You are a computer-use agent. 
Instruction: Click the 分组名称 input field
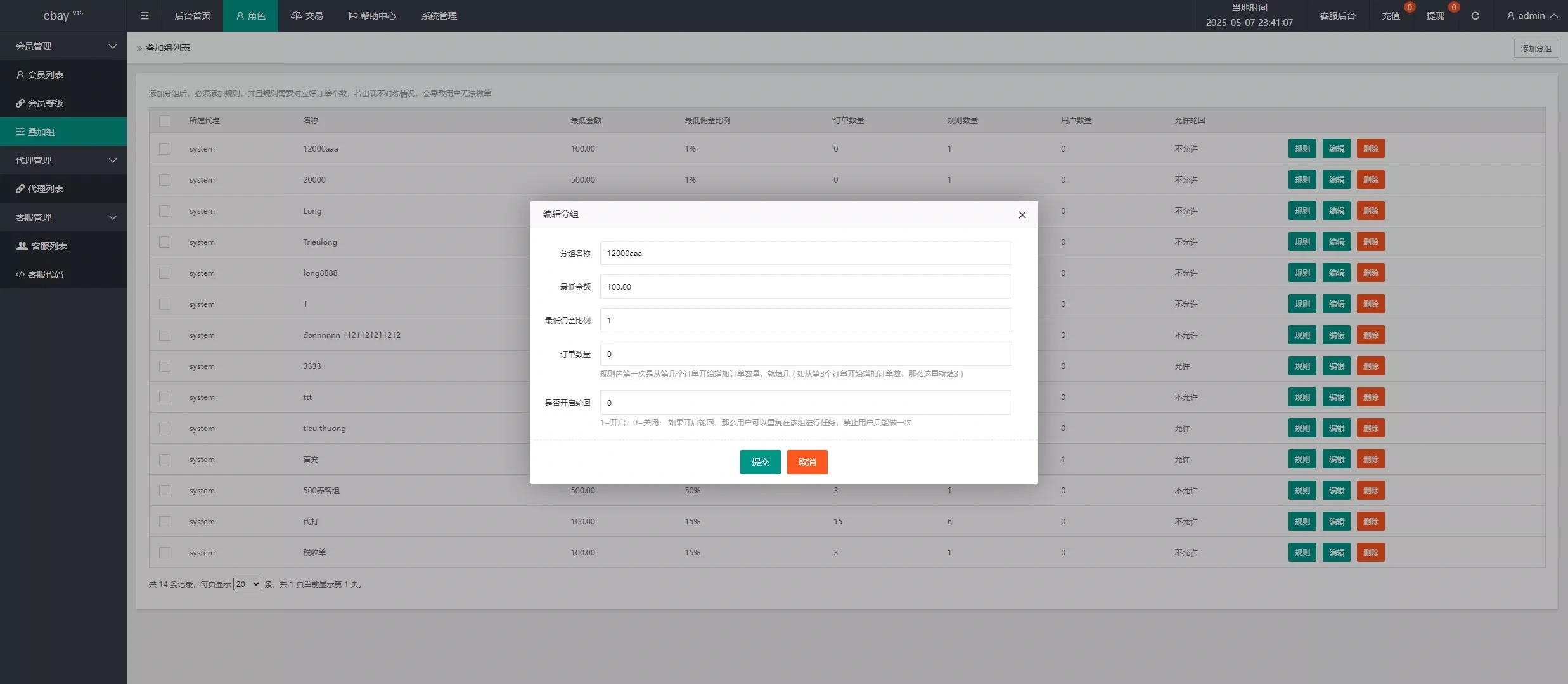[x=806, y=253]
